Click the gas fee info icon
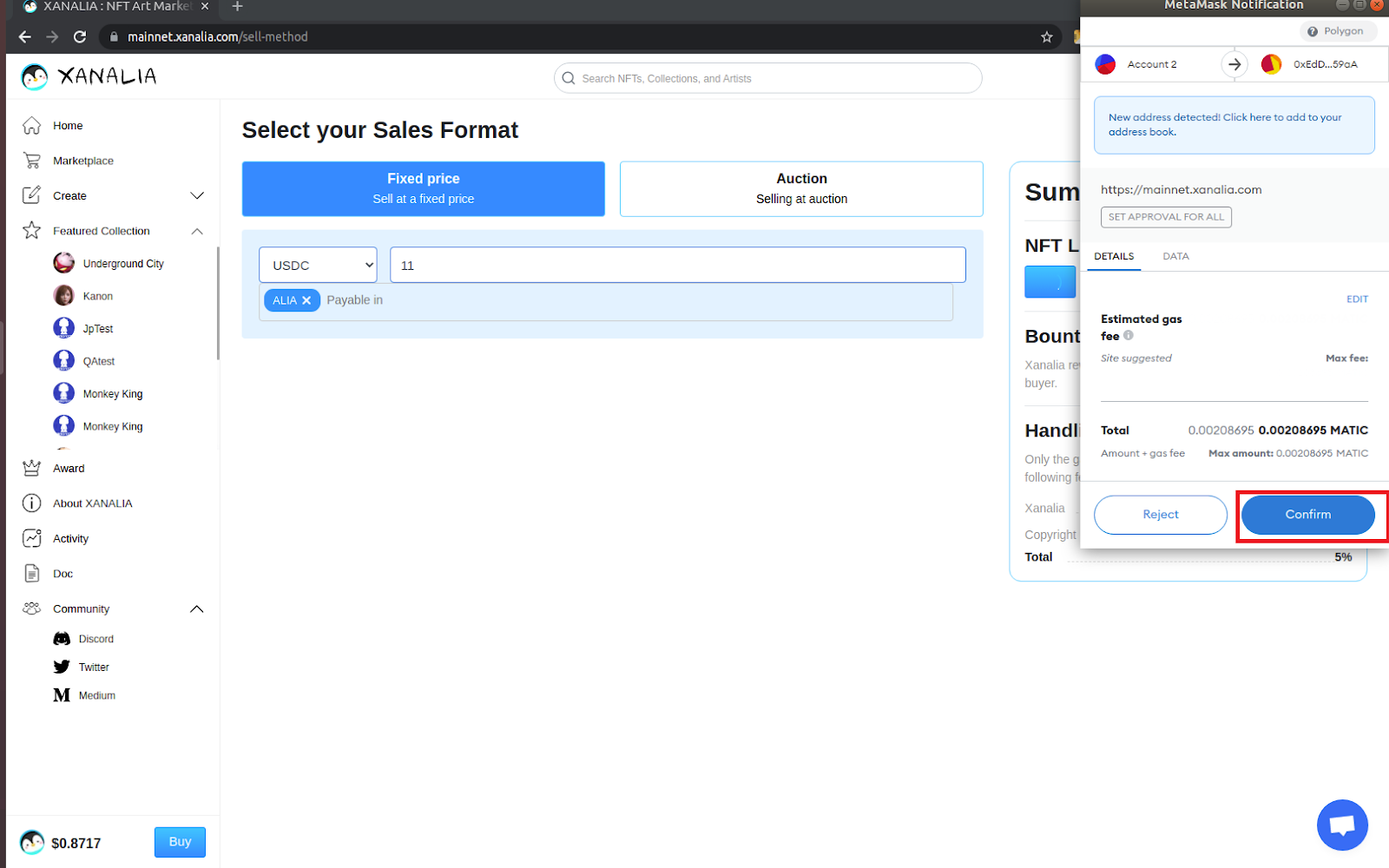Screen dimensions: 1389x868 (x=1129, y=336)
